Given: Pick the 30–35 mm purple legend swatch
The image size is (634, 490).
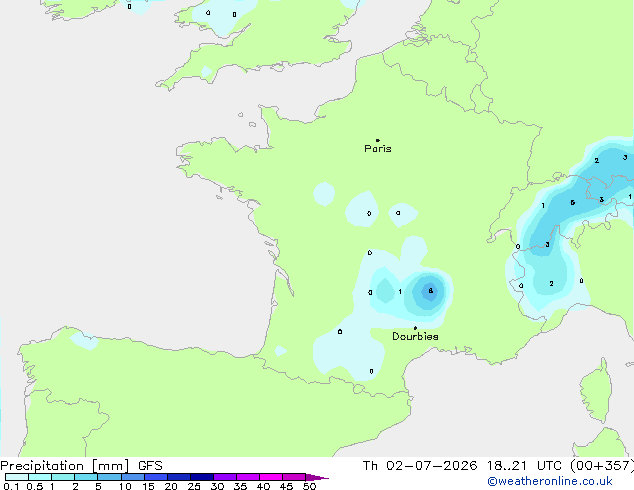Looking at the screenshot, I should [x=225, y=477].
